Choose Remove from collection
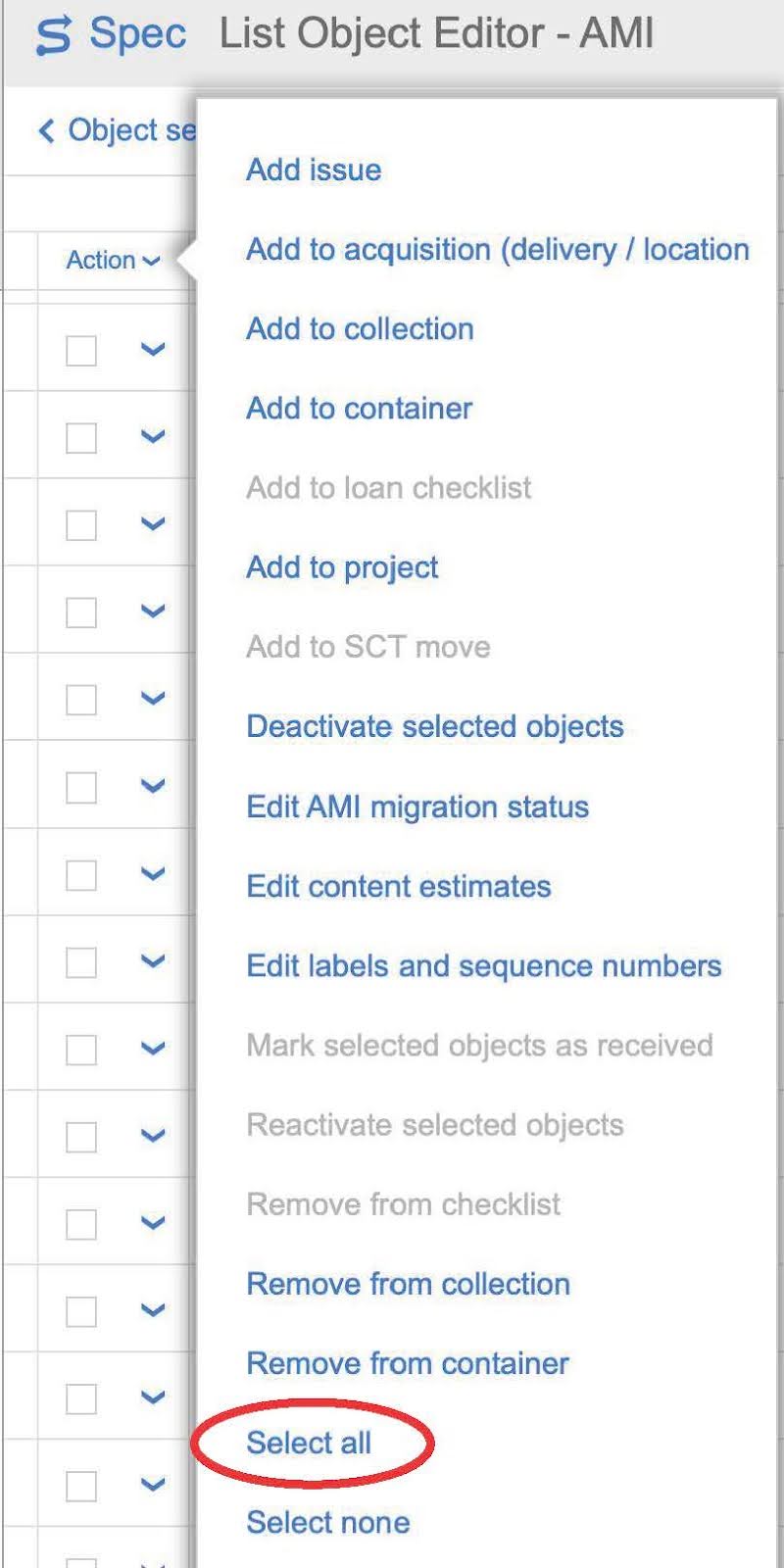This screenshot has height=1568, width=784. (x=408, y=1284)
